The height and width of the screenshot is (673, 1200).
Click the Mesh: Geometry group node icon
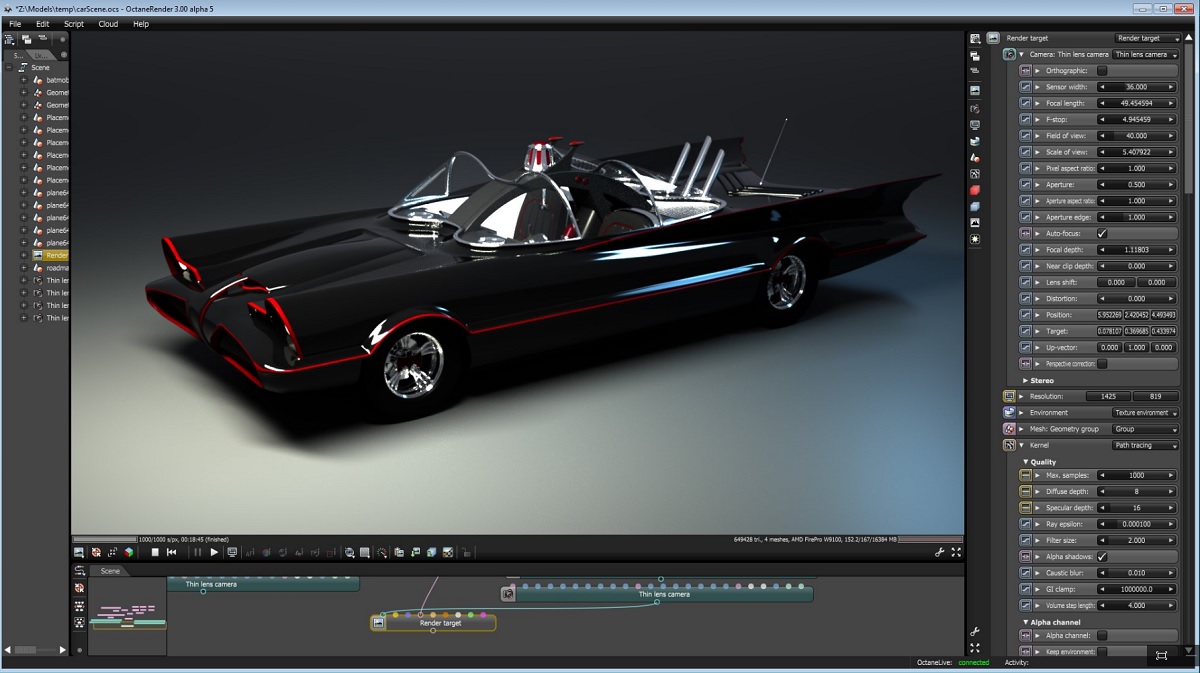pyautogui.click(x=1009, y=429)
